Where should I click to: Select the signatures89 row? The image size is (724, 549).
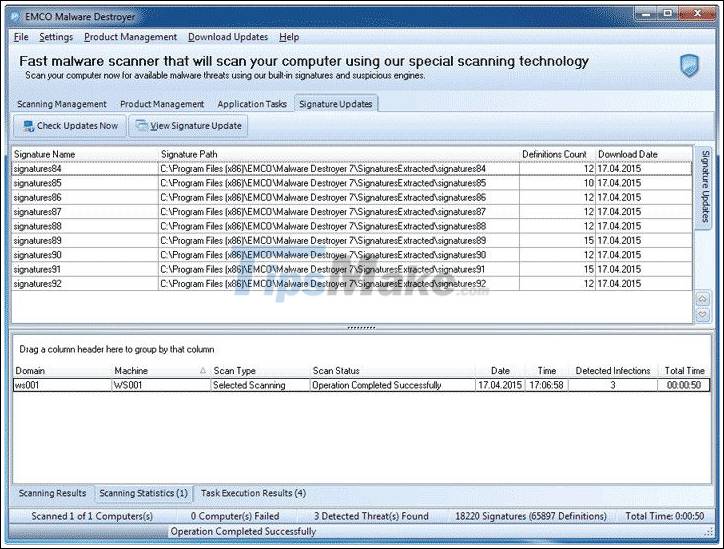[x=352, y=241]
